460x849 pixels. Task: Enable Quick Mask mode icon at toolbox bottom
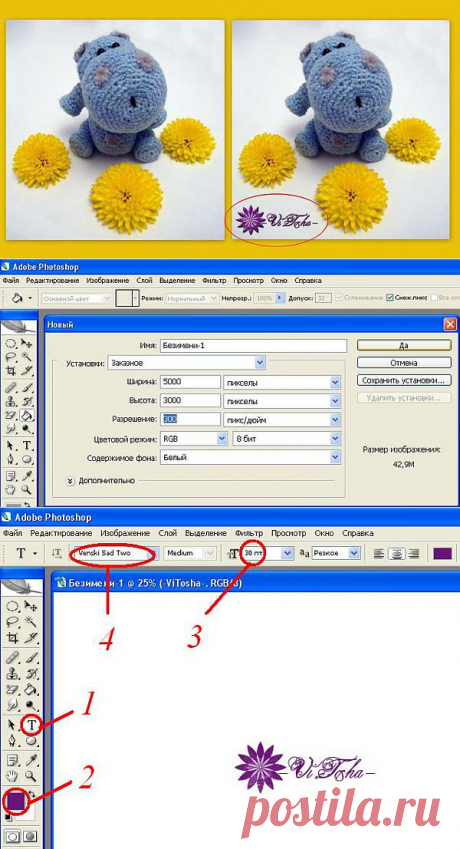pyautogui.click(x=30, y=837)
